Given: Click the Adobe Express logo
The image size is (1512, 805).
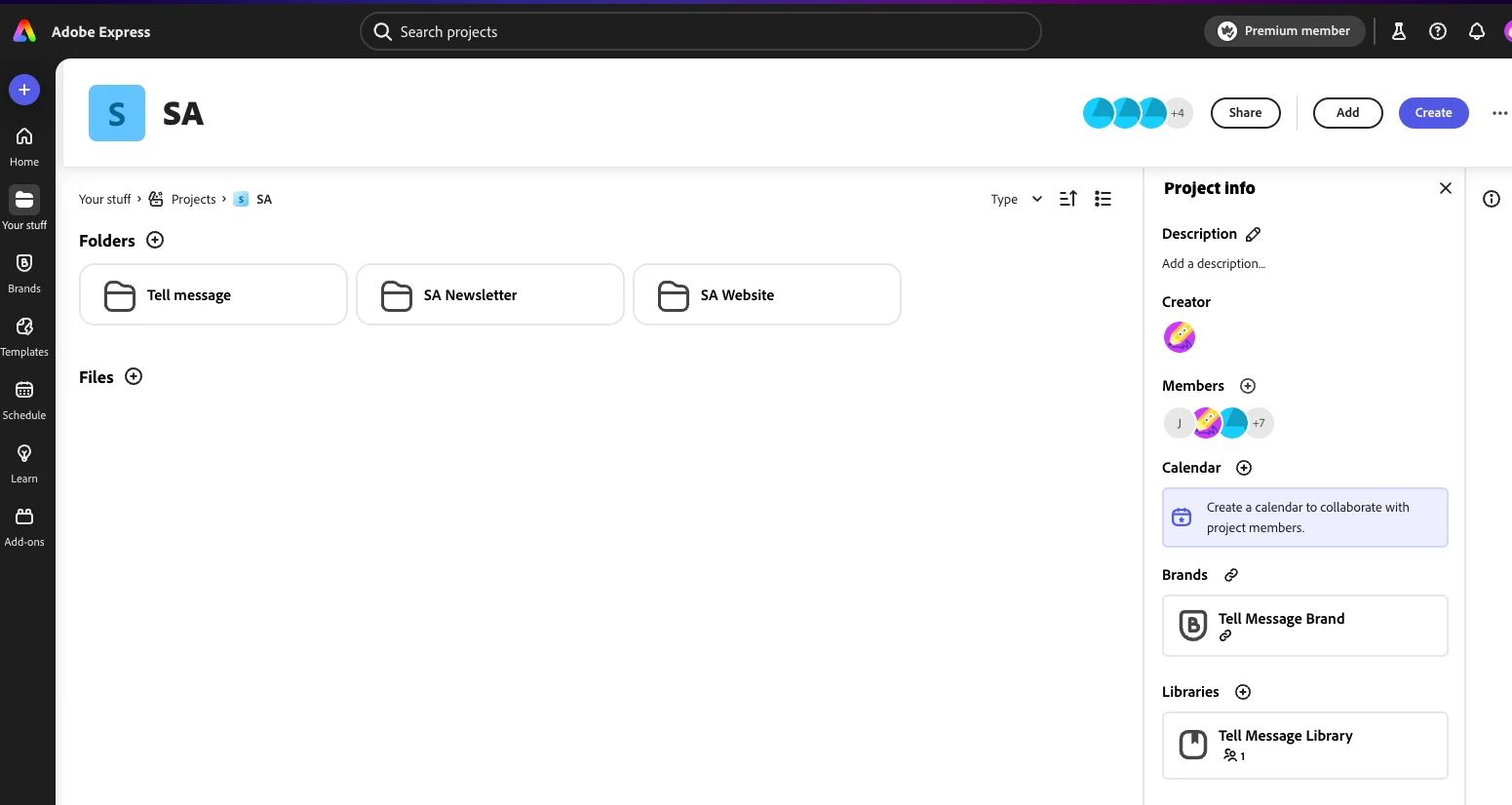Looking at the screenshot, I should pos(24,31).
